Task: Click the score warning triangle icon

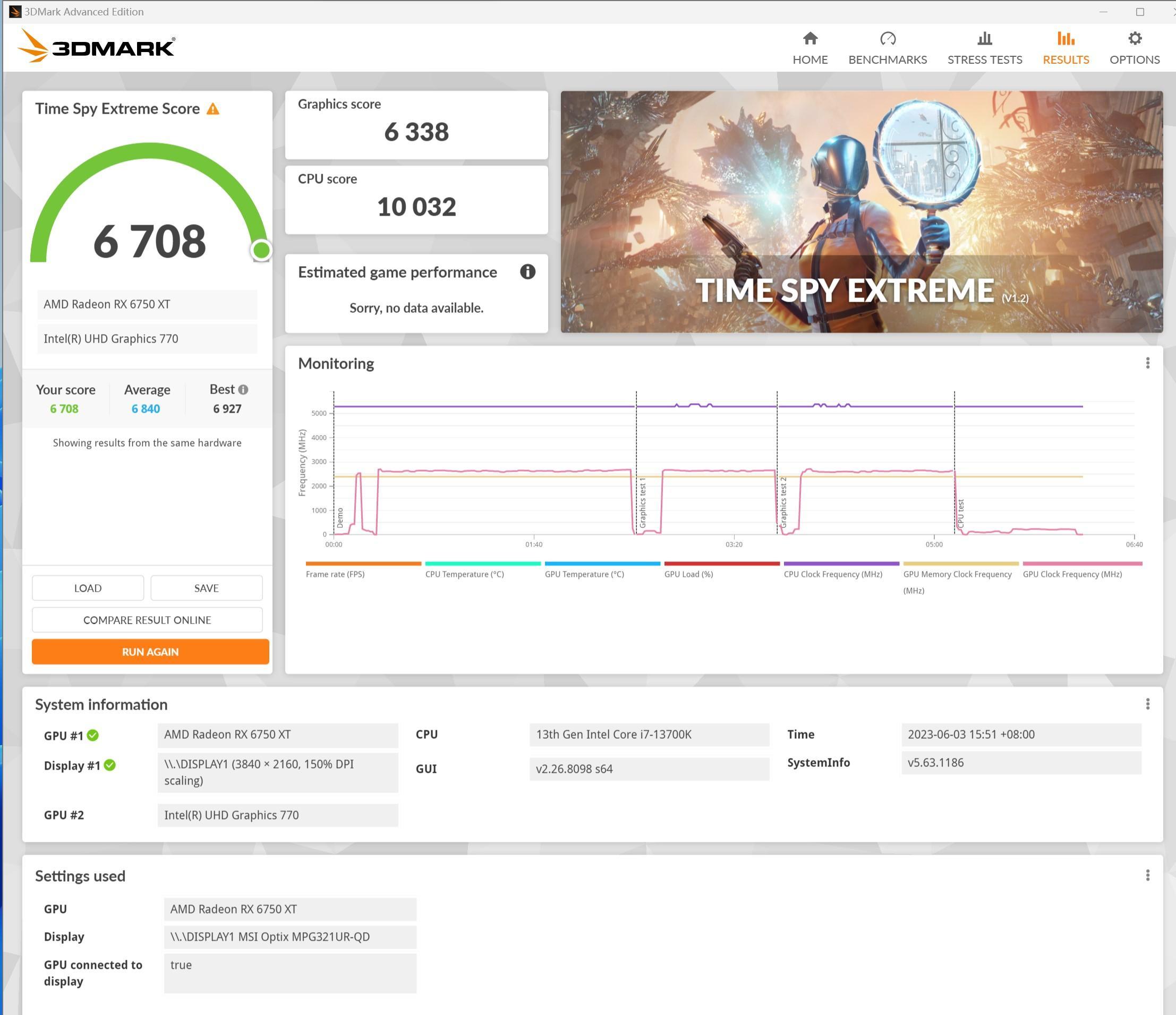Action: 213,109
